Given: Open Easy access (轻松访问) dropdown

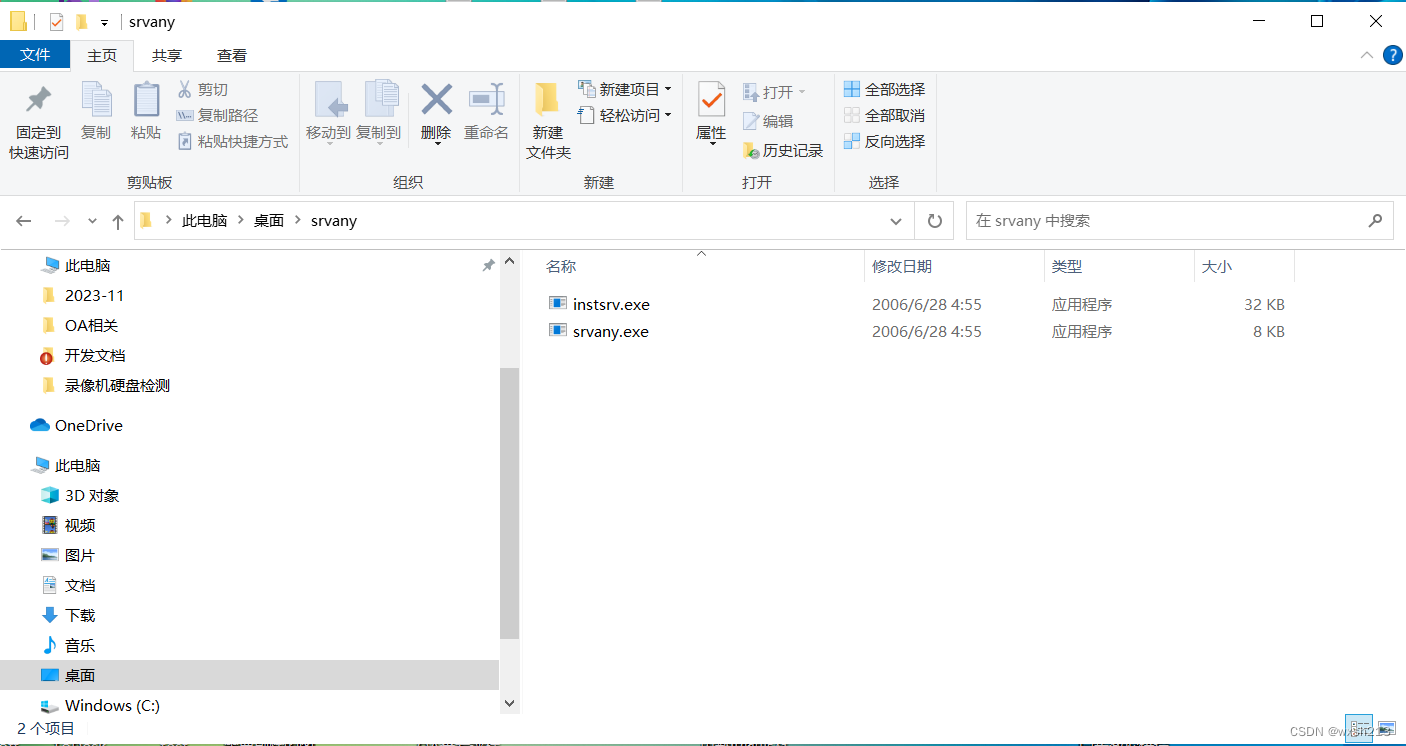Looking at the screenshot, I should (625, 115).
